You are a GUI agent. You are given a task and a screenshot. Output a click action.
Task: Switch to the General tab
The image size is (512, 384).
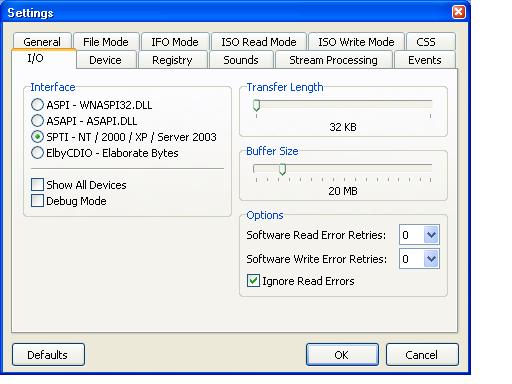(42, 41)
